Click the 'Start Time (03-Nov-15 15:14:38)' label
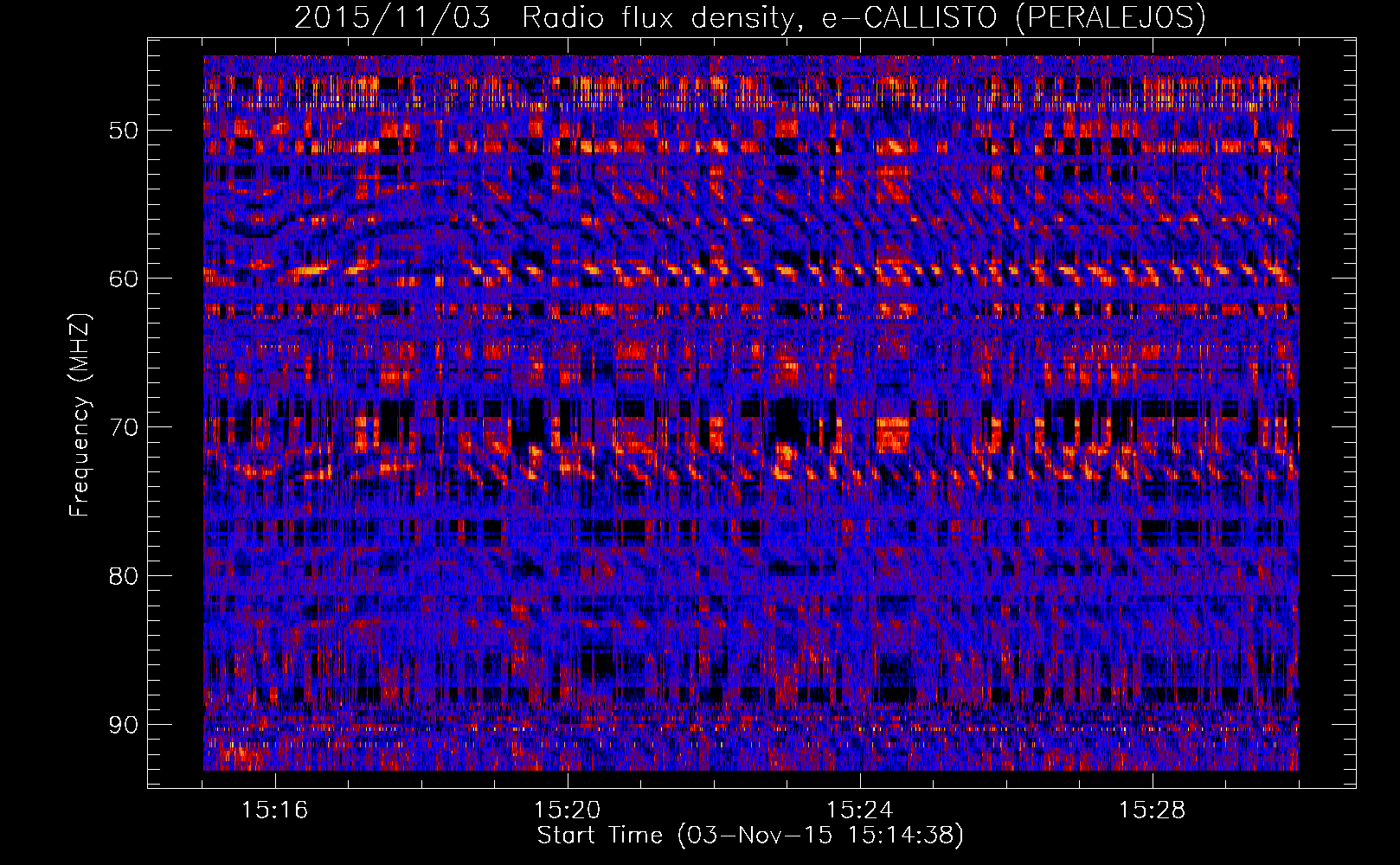 (750, 836)
